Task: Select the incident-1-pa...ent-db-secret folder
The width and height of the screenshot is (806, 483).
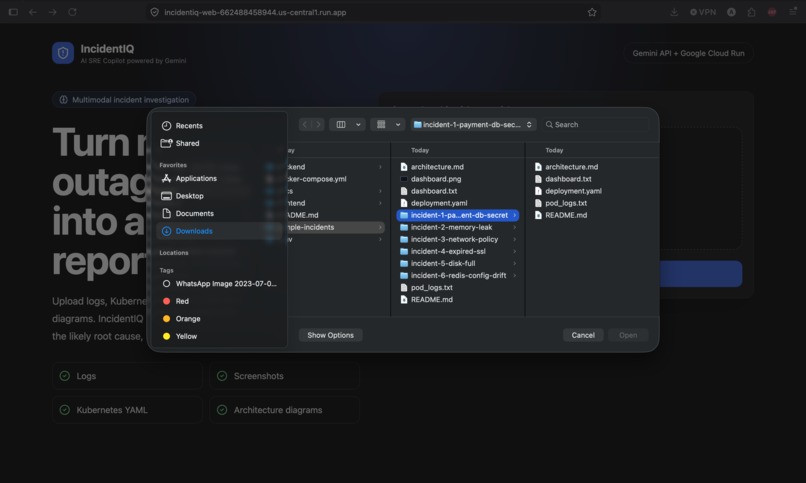Action: point(457,215)
